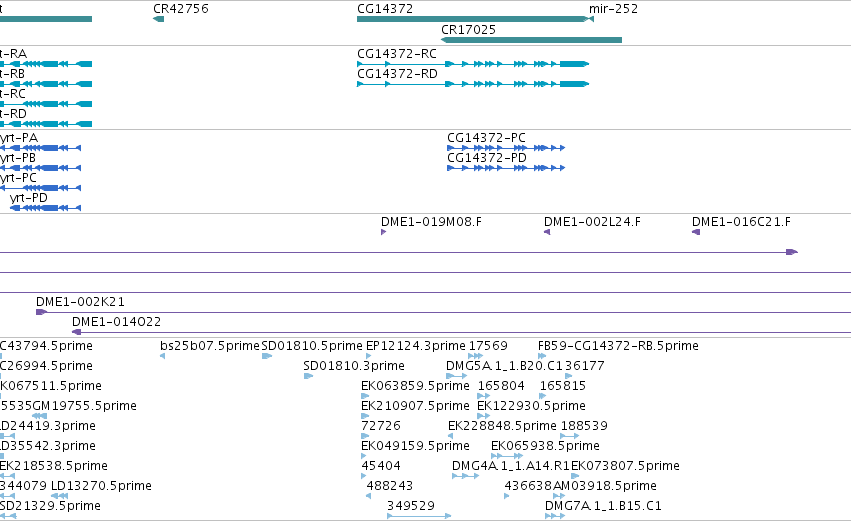The height and width of the screenshot is (521, 851).
Task: Select the CG14372 gene label
Action: (x=385, y=9)
